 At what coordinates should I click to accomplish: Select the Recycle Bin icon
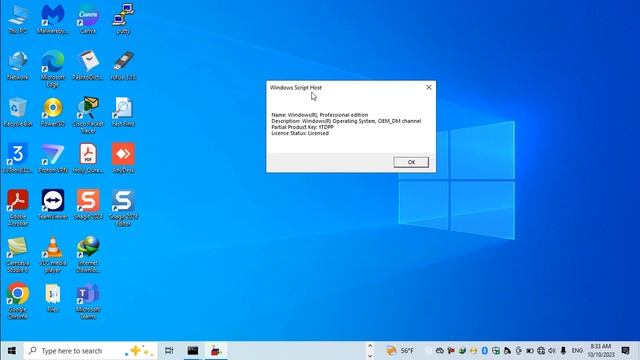tap(18, 112)
